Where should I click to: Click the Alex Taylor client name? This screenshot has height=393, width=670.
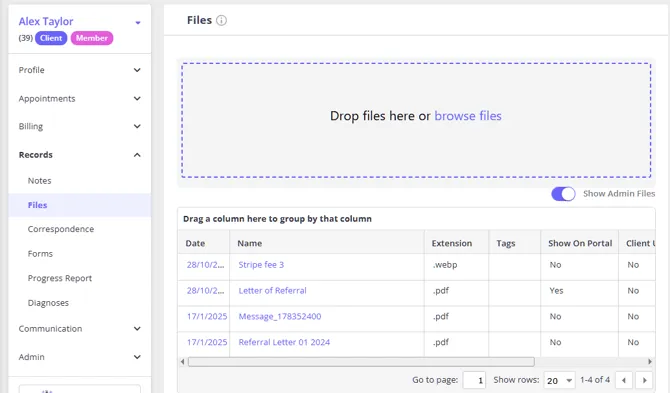[46, 21]
